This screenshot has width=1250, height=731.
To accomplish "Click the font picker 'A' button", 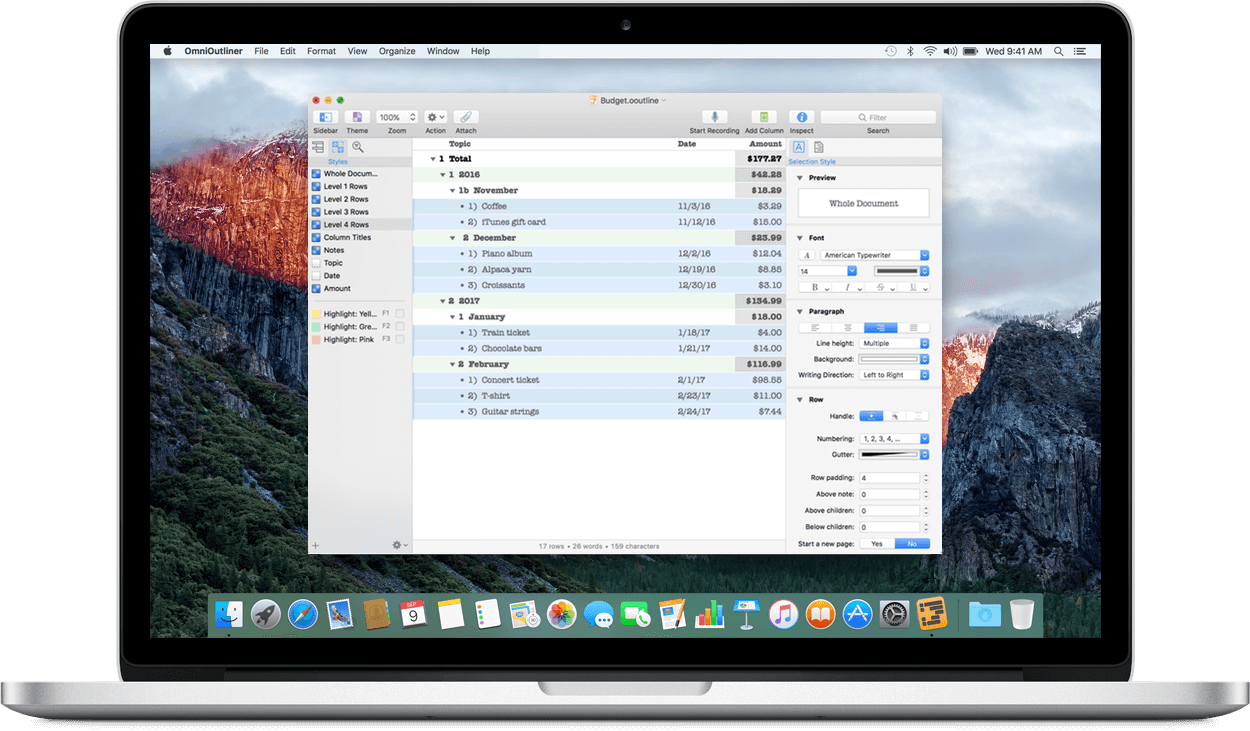I will 807,255.
